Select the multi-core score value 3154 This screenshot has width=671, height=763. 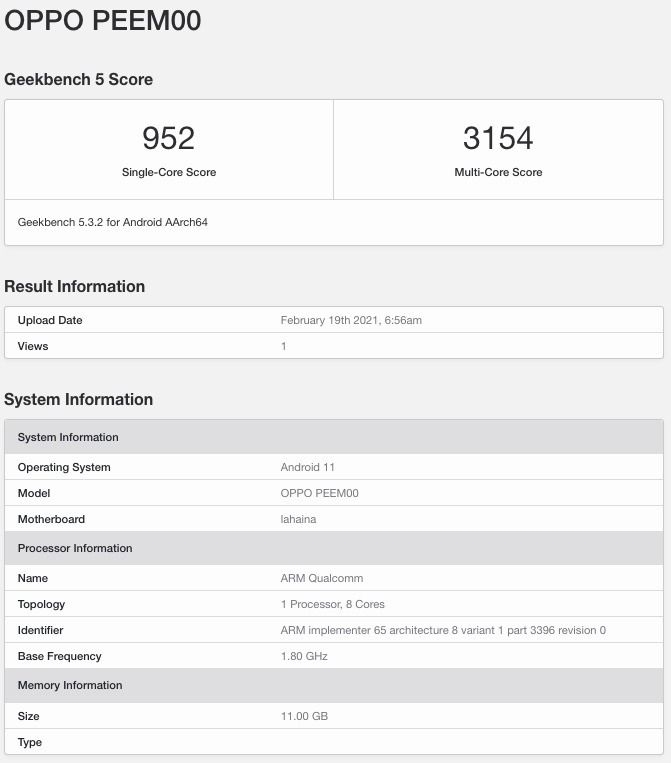pos(498,138)
